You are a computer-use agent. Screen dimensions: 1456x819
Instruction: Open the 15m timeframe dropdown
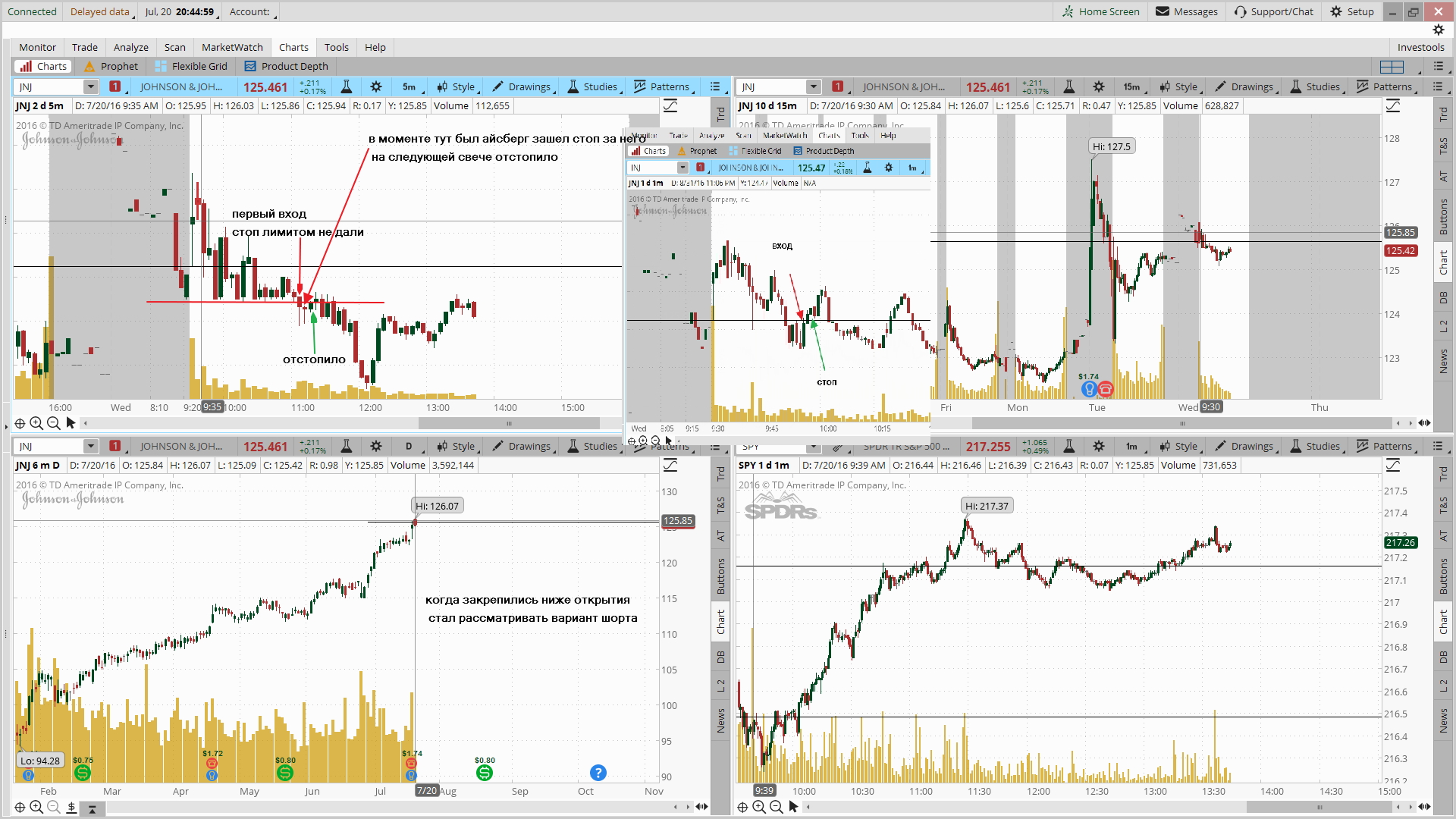coord(1132,86)
